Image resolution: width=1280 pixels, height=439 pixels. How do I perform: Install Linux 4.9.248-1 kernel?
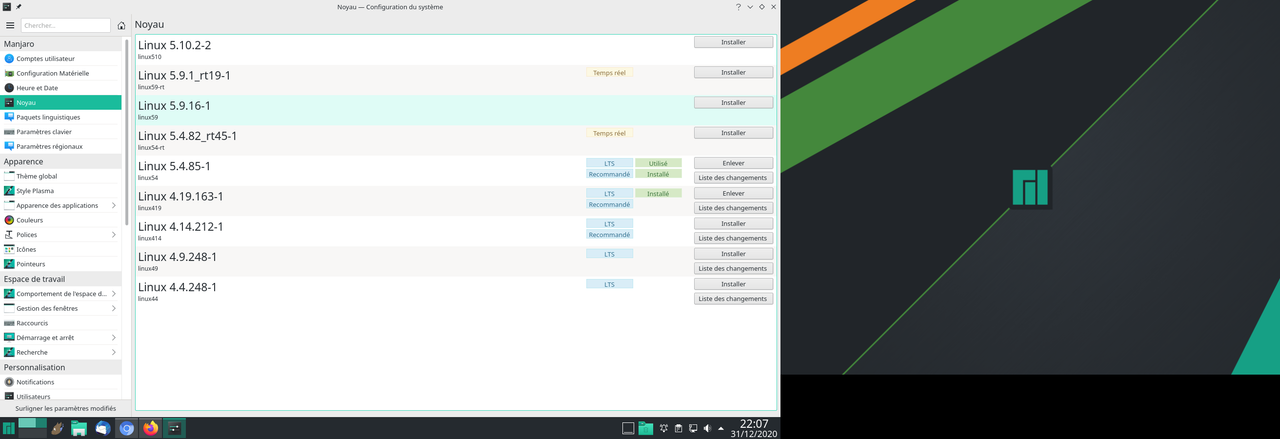tap(733, 254)
